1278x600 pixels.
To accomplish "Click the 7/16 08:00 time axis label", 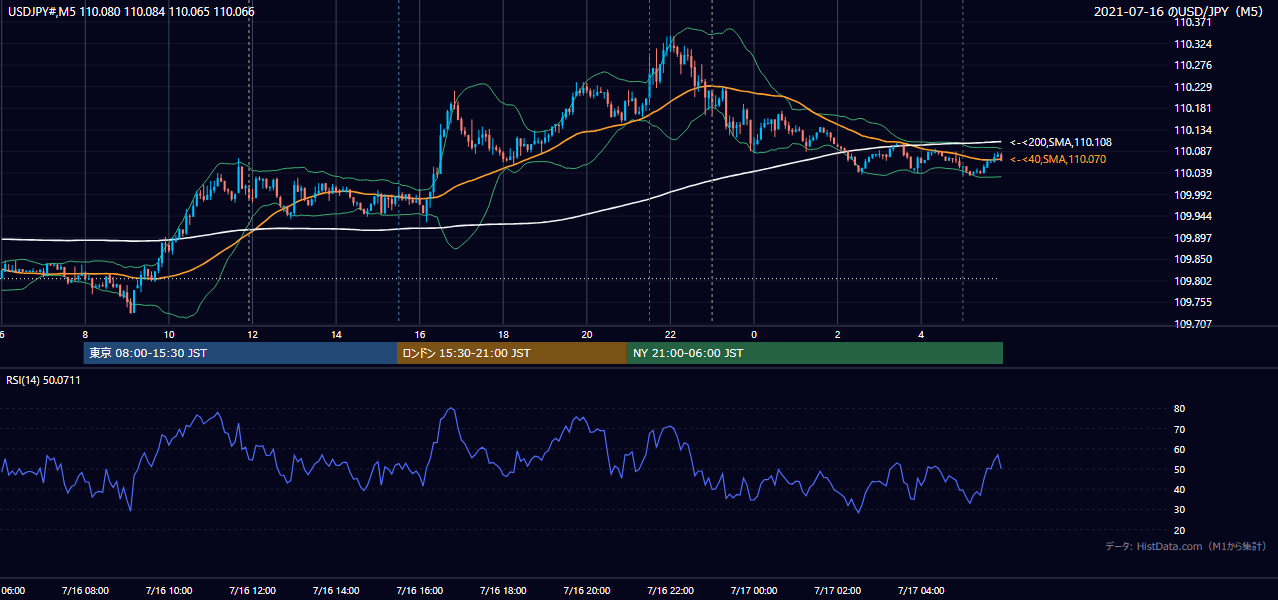I will pyautogui.click(x=85, y=590).
